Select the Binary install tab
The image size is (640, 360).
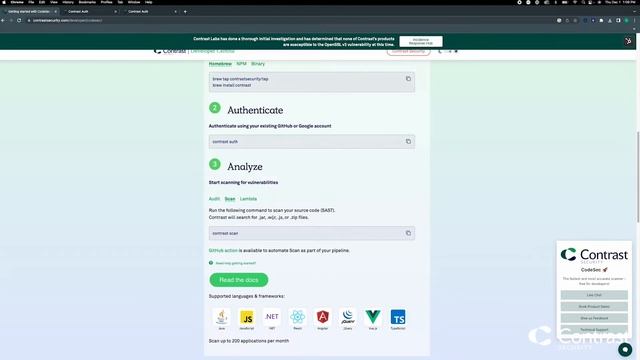point(258,64)
